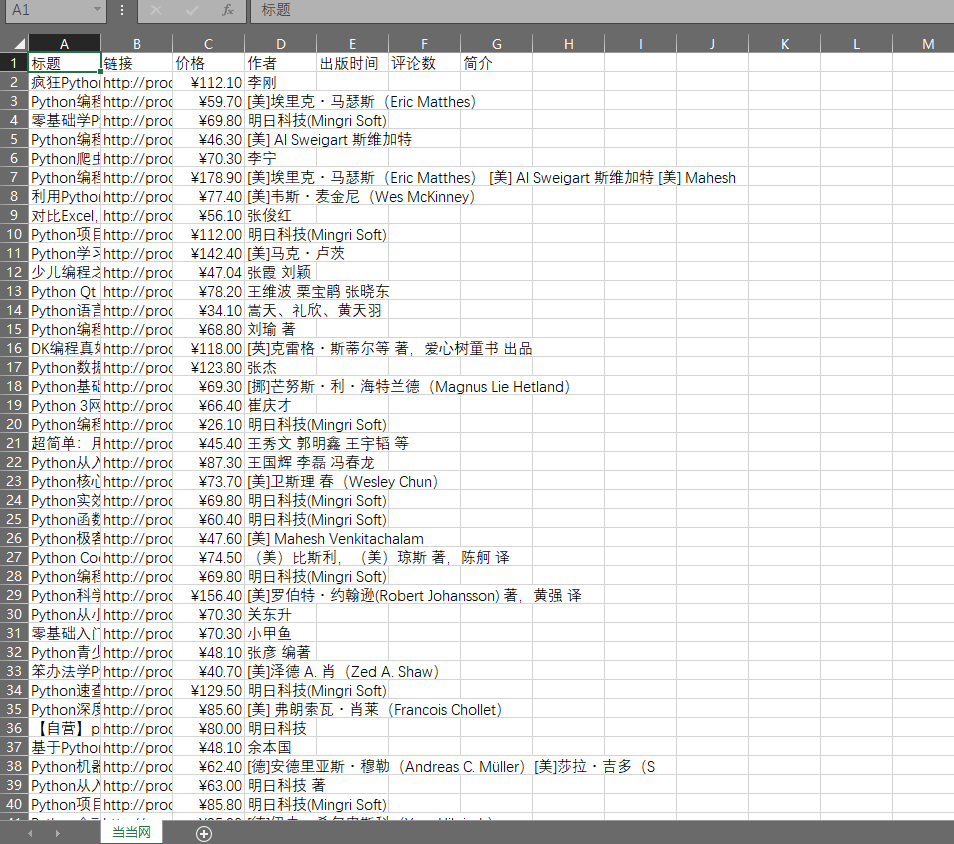This screenshot has height=844, width=954.
Task: Select the cell with Wesley Chun
Action: 280,481
